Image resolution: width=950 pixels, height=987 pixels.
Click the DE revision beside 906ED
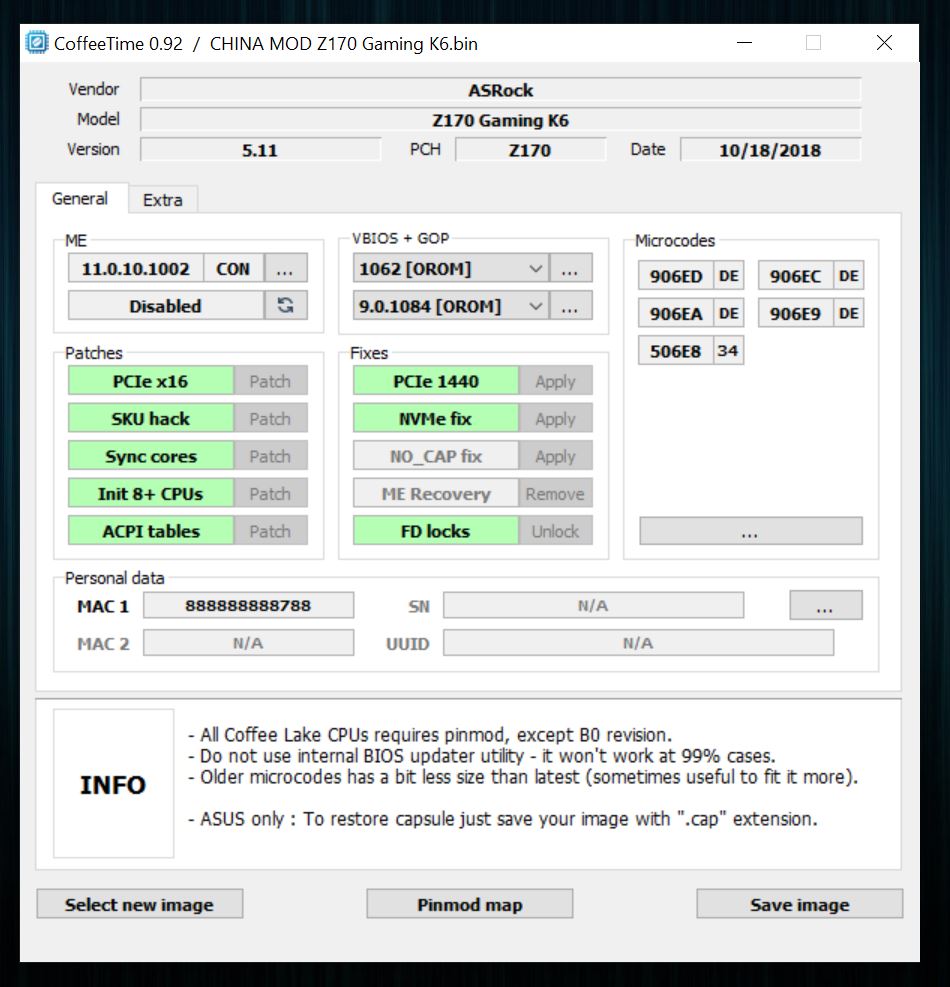(x=728, y=276)
